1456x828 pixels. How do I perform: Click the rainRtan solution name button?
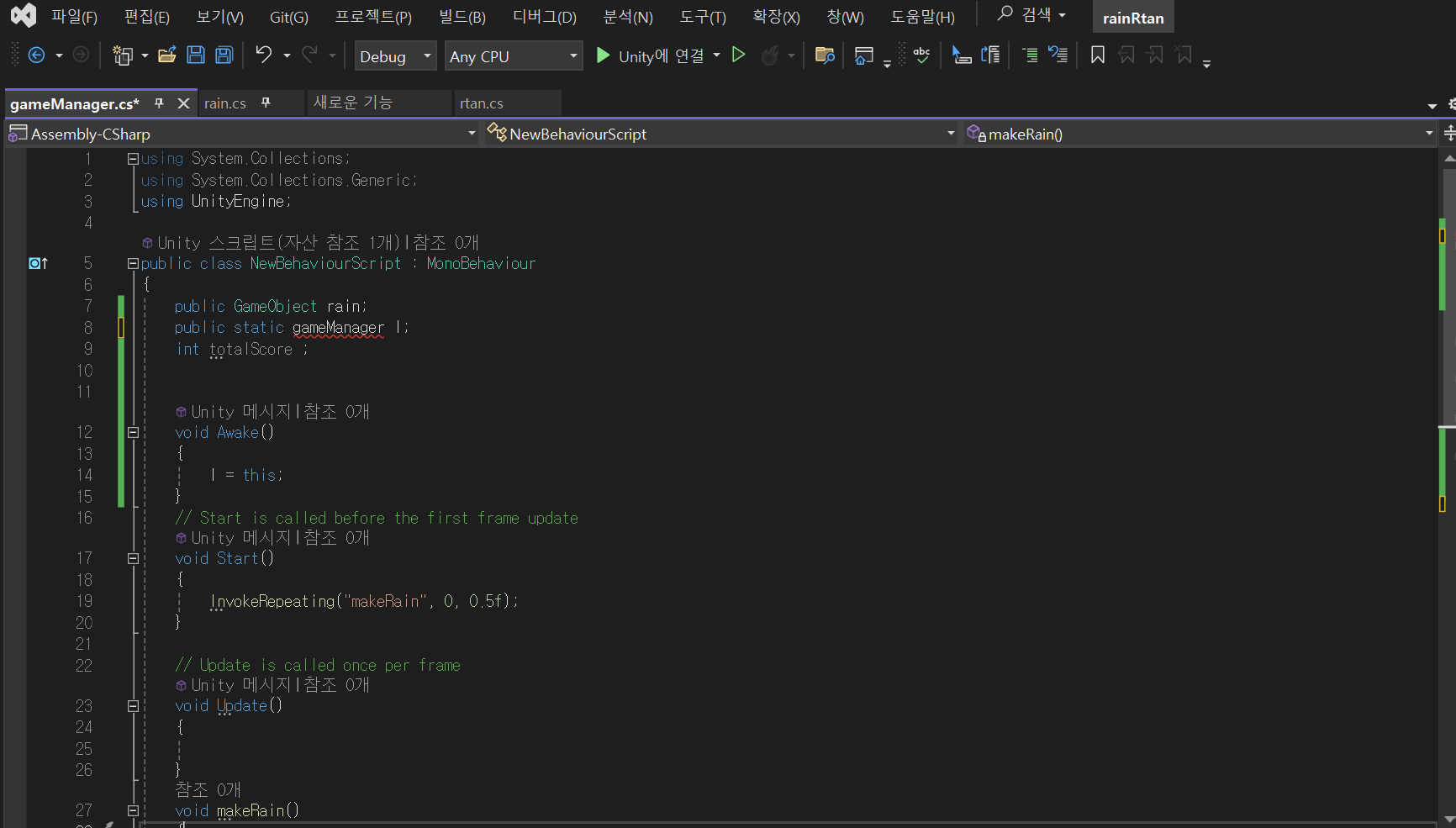pyautogui.click(x=1133, y=18)
